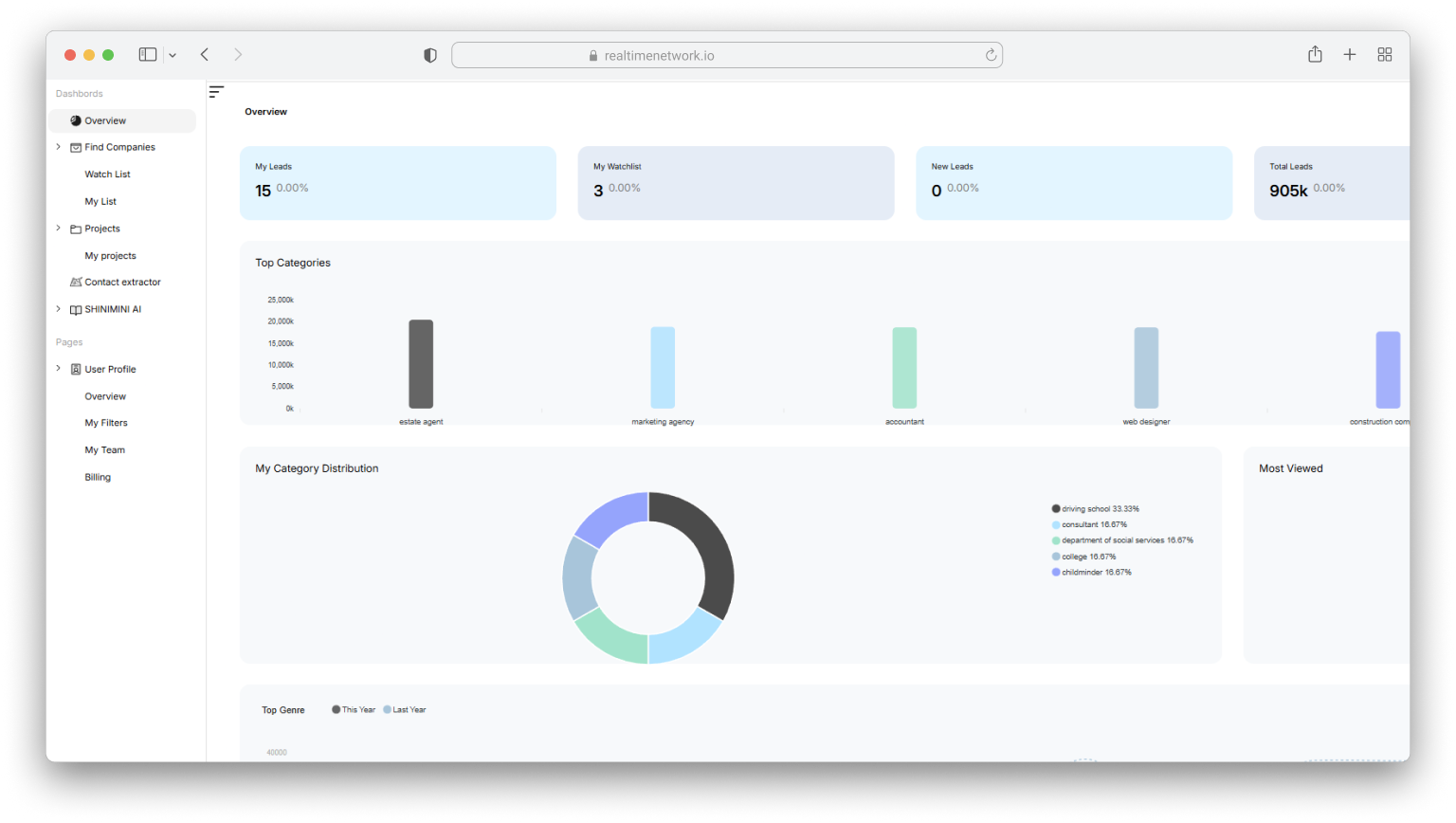Click the Projects folder icon
This screenshot has width=1456, height=823.
point(76,229)
